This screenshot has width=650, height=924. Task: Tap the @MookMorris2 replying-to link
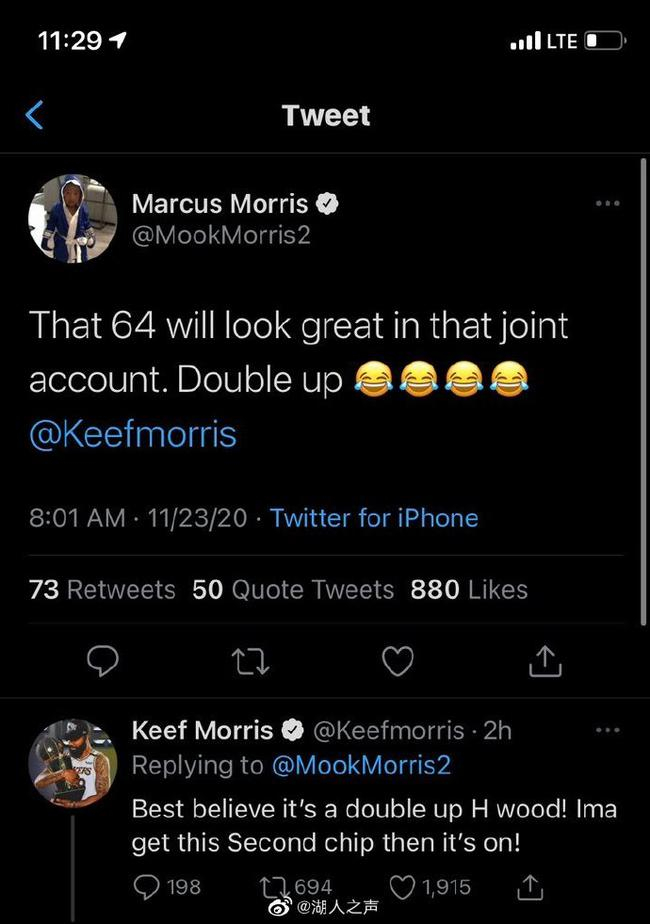[360, 765]
